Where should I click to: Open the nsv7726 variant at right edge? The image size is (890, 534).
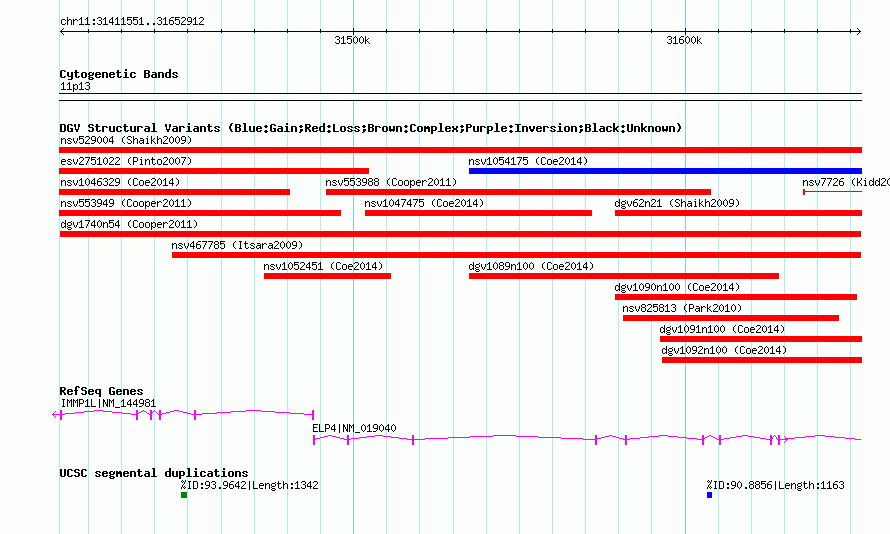click(x=833, y=192)
